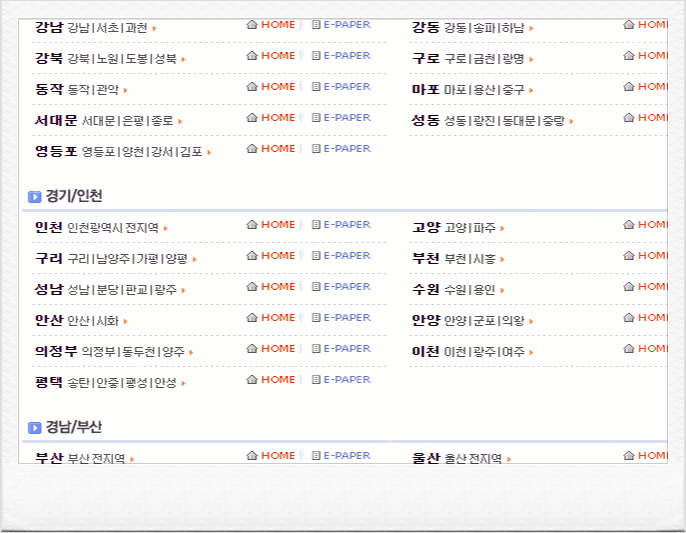Viewport: 686px width, 533px height.
Task: Select the 구로 region name
Action: pyautogui.click(x=426, y=58)
